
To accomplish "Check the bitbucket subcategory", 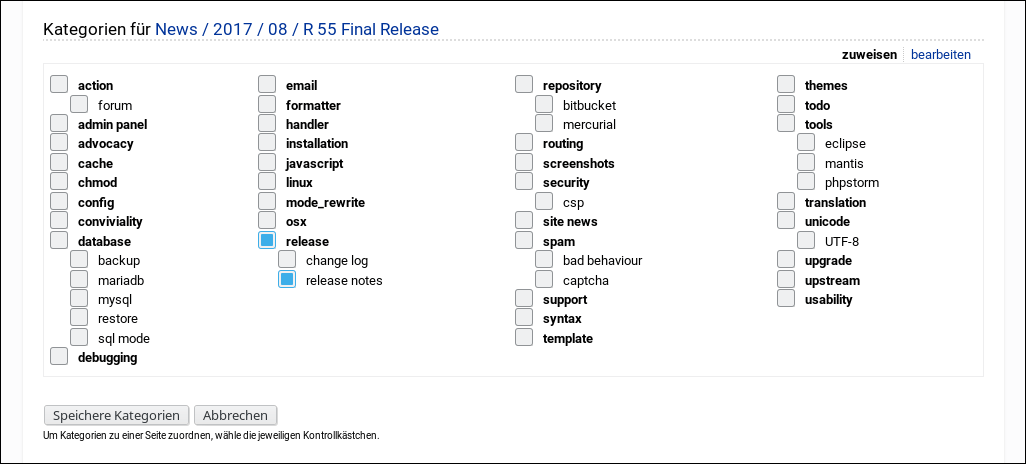I will tap(544, 104).
